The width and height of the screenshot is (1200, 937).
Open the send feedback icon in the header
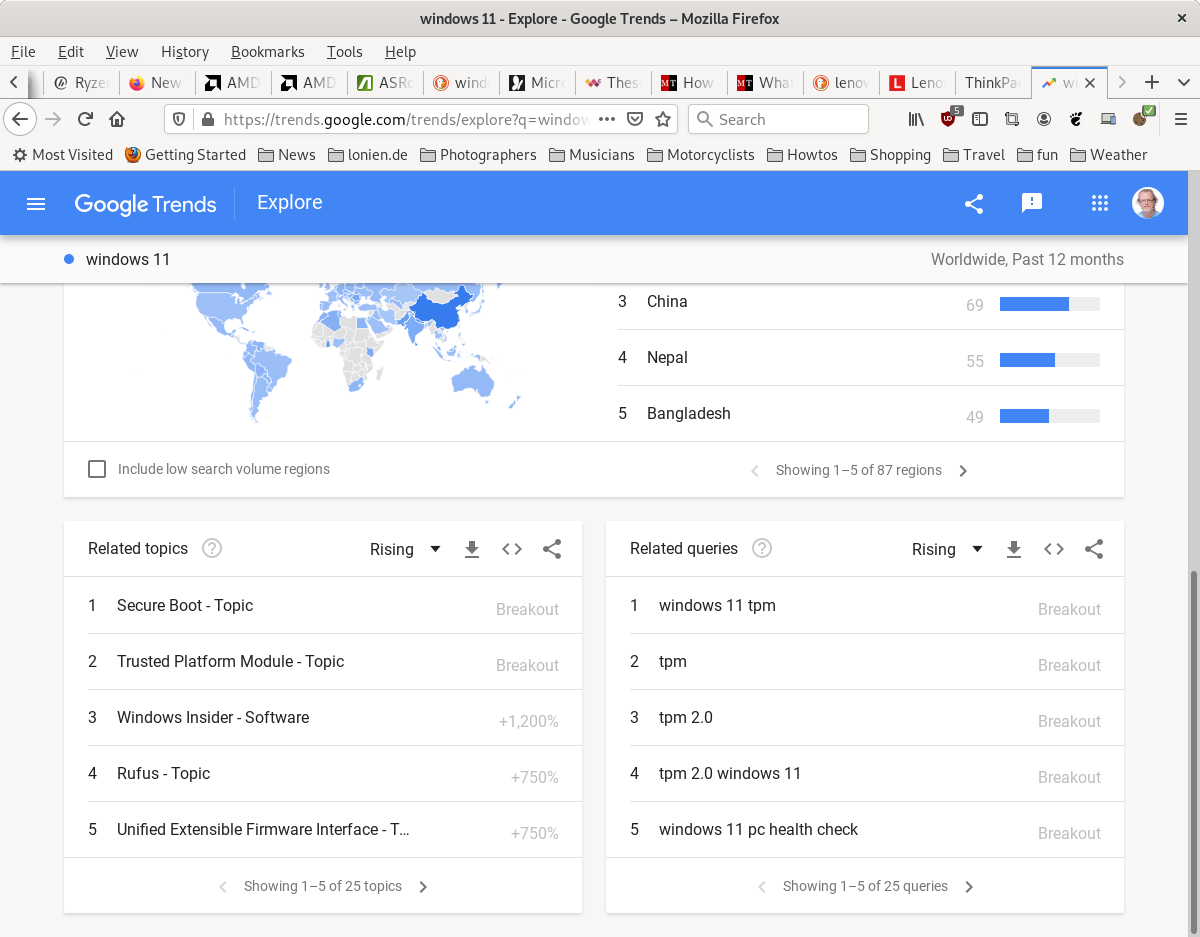point(1032,203)
